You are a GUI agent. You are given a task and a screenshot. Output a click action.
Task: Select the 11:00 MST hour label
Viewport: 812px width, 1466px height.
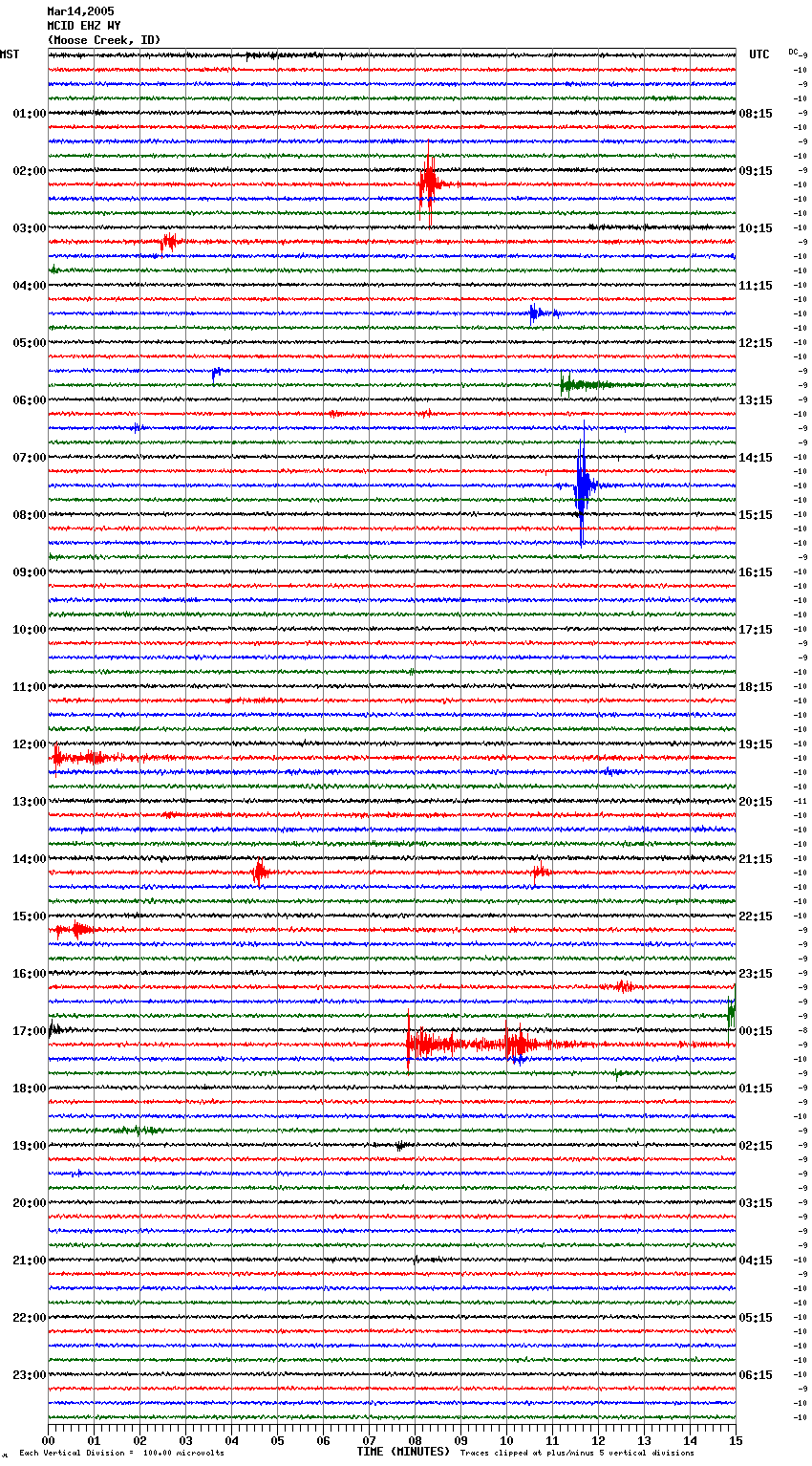(30, 687)
